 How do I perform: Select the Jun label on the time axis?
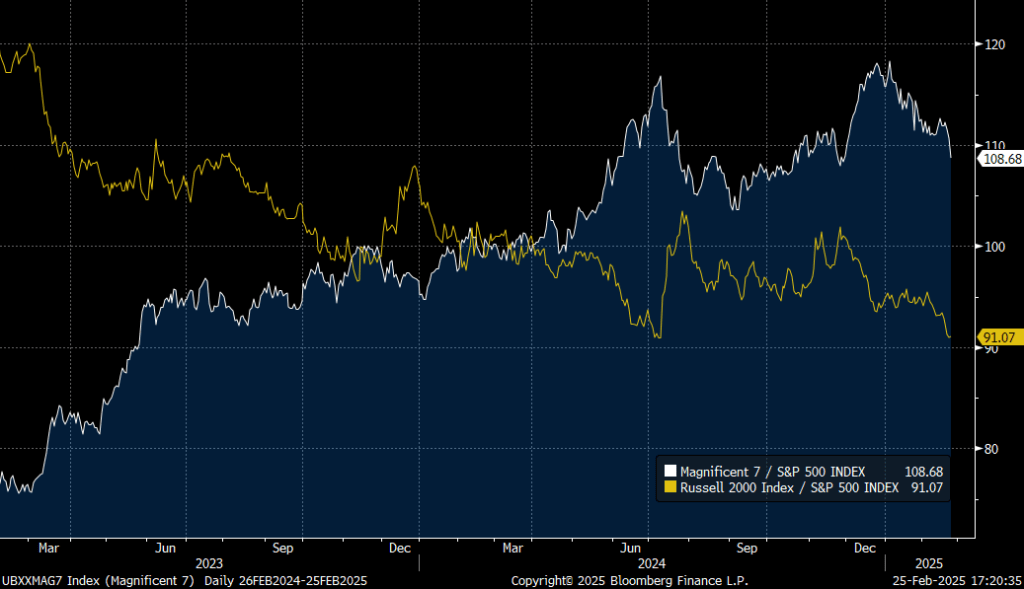point(165,548)
